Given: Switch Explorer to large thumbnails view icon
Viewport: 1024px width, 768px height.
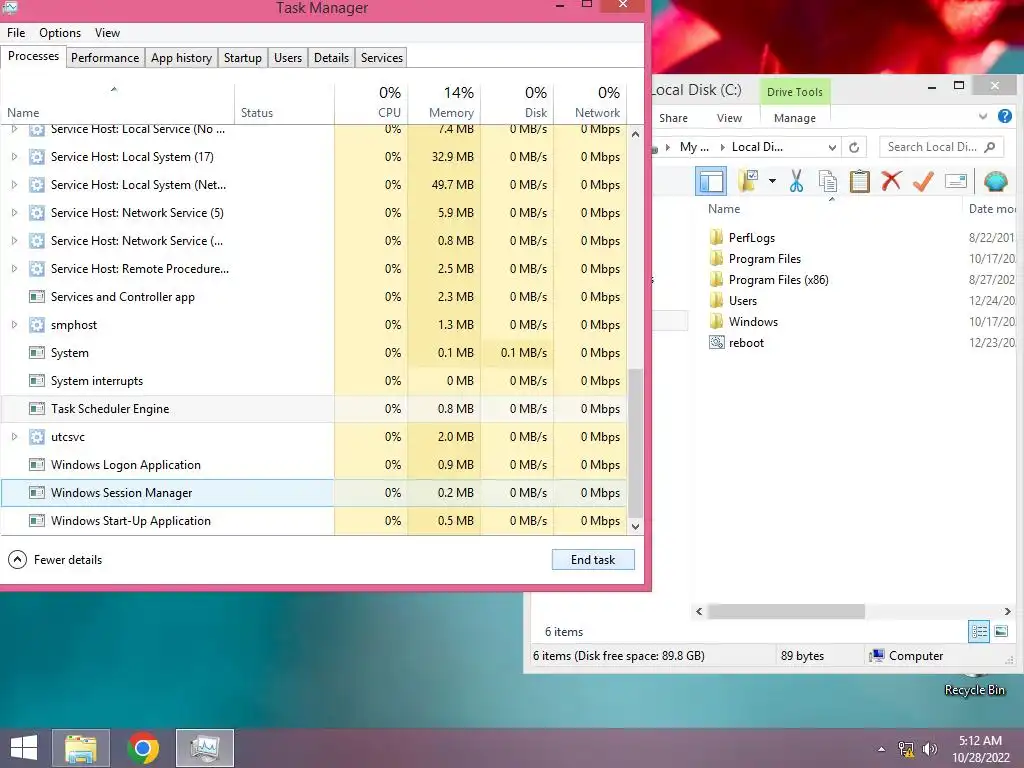Looking at the screenshot, I should (1001, 631).
